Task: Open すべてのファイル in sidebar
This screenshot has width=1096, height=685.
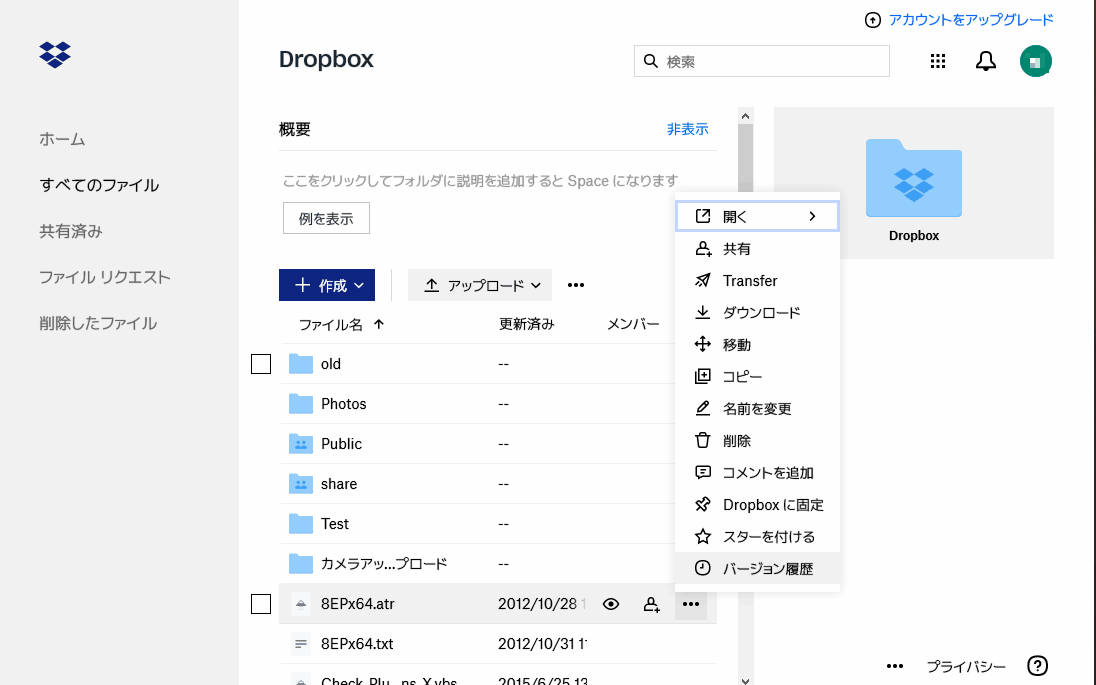Action: click(x=99, y=185)
